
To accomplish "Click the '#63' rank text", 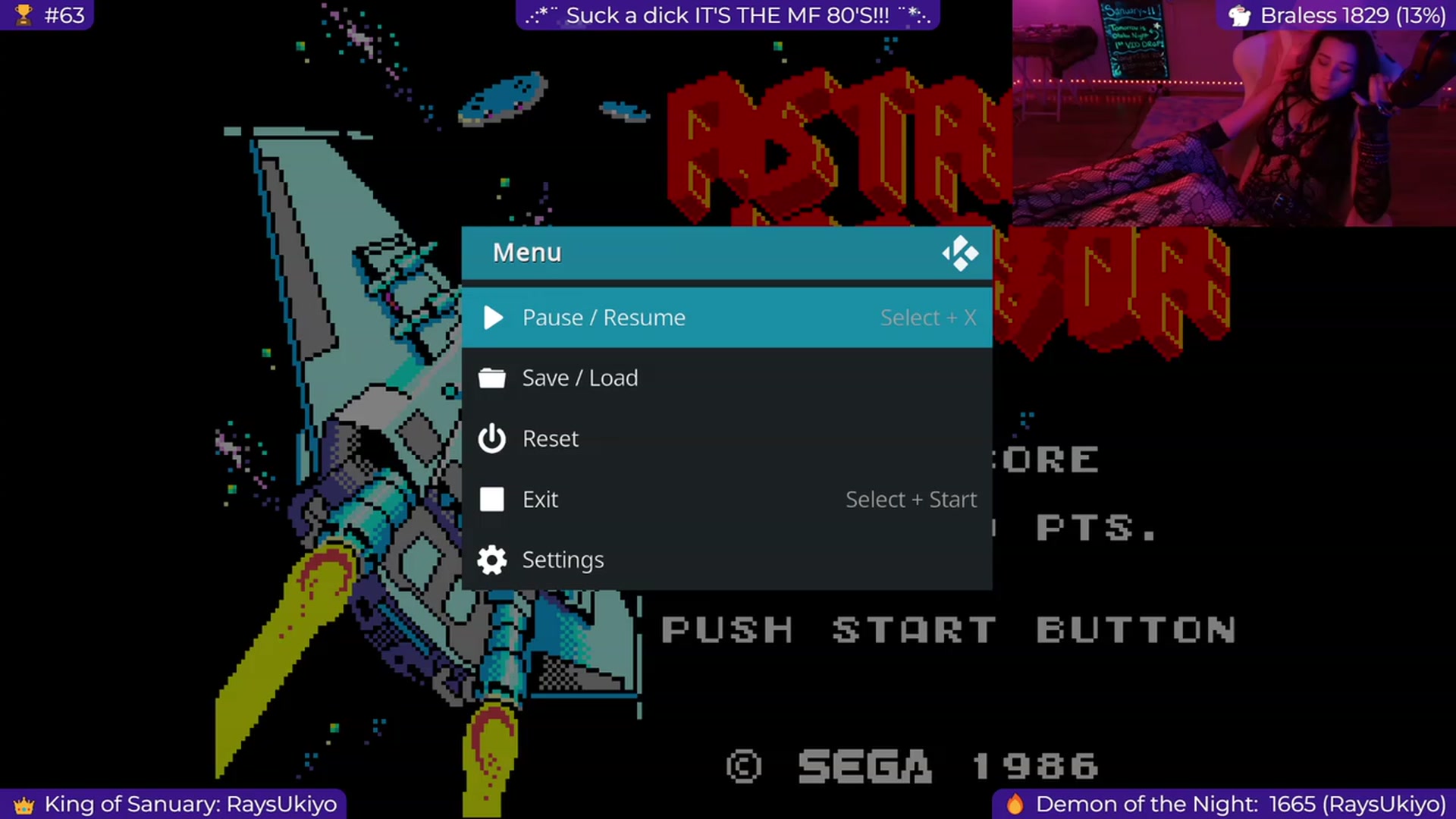I will click(64, 15).
